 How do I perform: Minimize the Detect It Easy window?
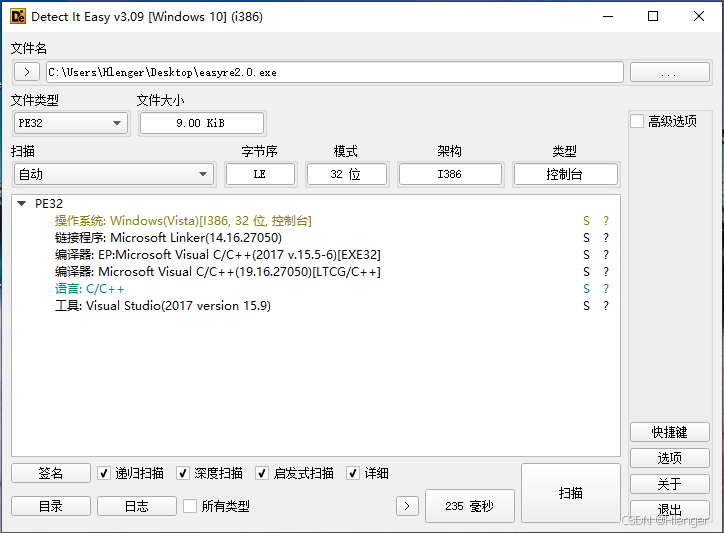tap(608, 17)
